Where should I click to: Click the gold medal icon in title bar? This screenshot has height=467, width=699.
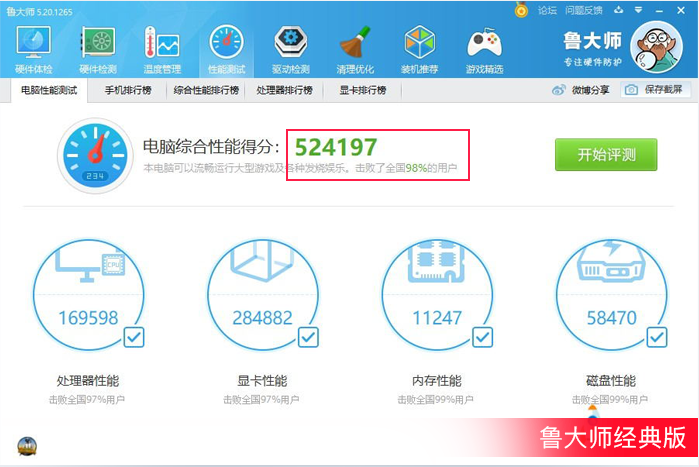(x=521, y=10)
